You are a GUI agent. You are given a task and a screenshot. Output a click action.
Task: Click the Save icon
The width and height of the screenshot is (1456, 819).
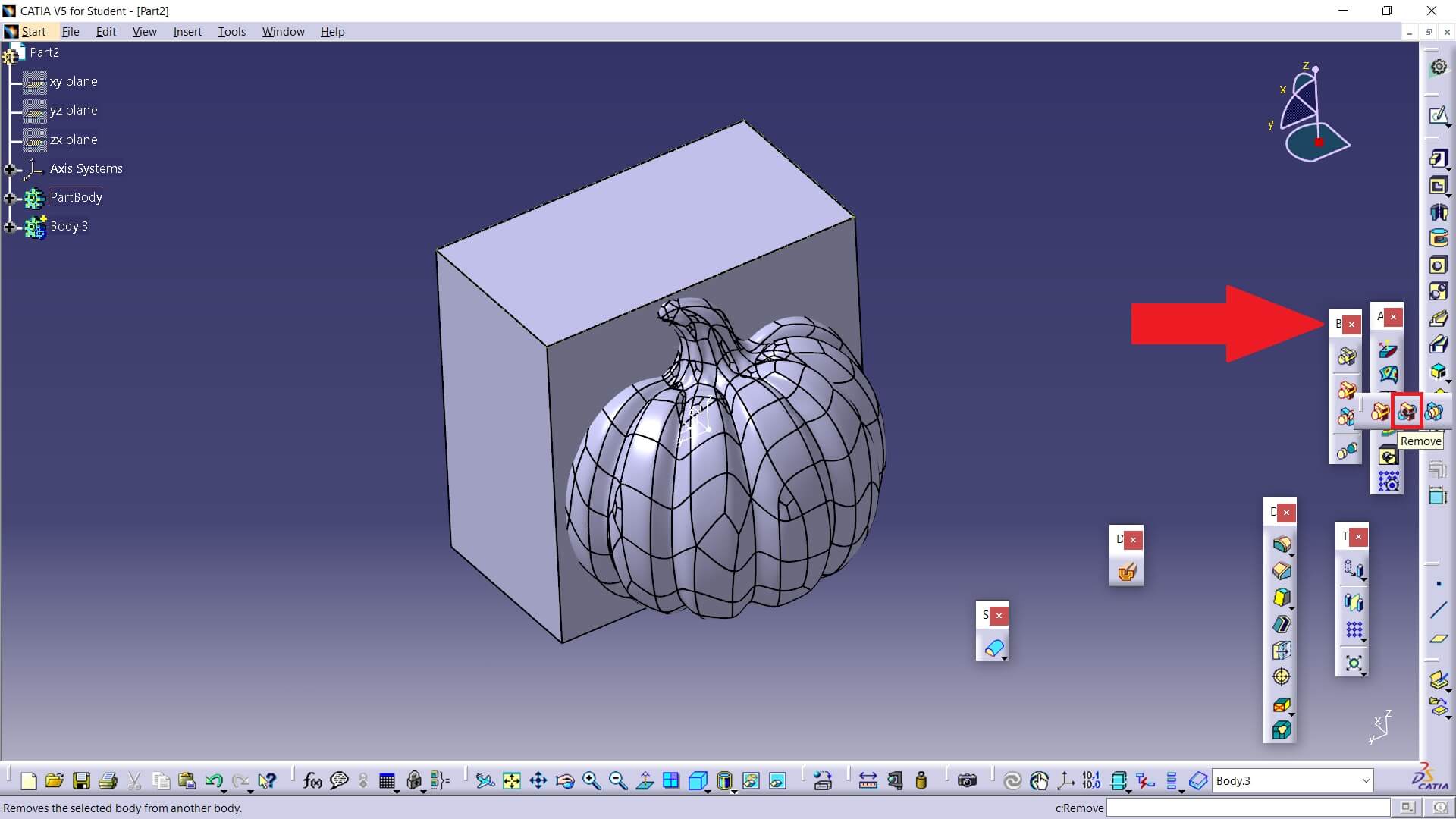point(81,780)
